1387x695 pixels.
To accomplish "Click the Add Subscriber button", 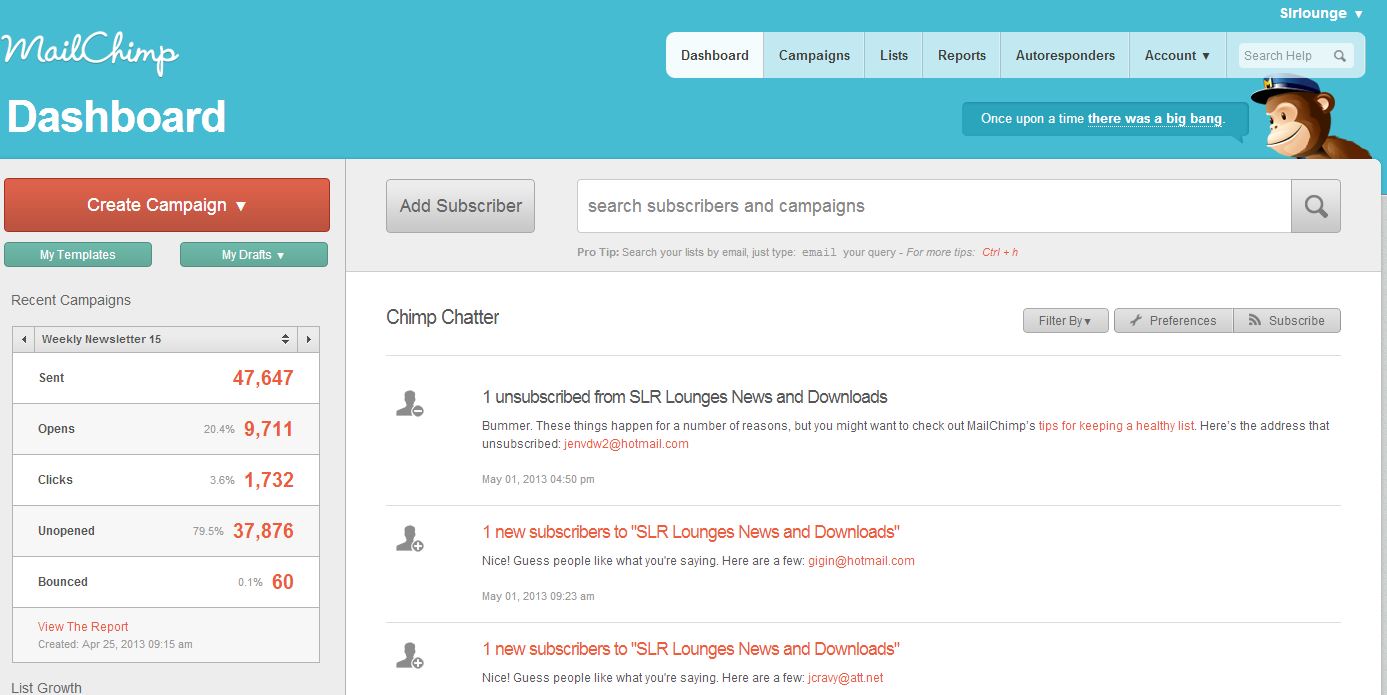I will click(461, 206).
